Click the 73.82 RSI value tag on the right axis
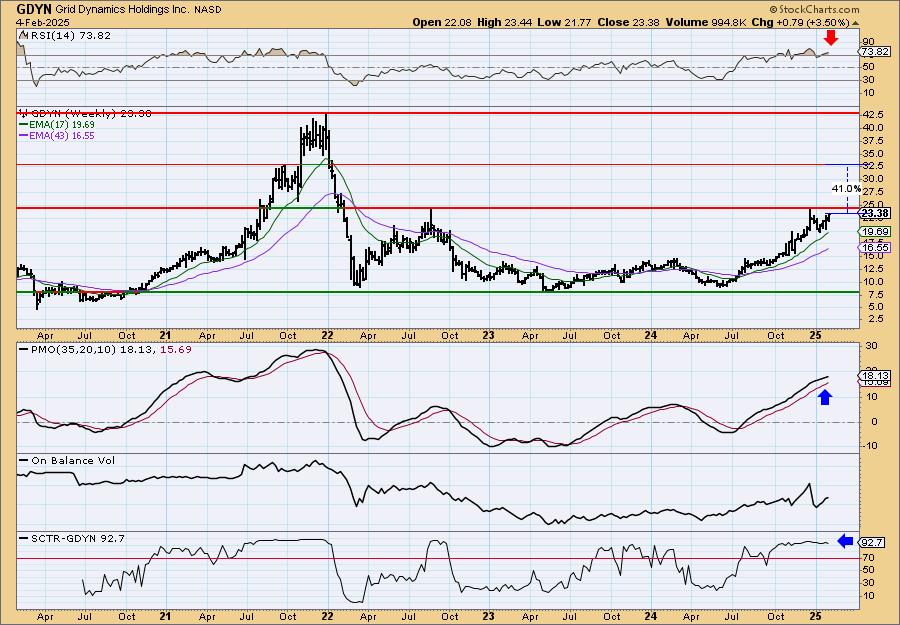The width and height of the screenshot is (900, 625). (x=875, y=52)
